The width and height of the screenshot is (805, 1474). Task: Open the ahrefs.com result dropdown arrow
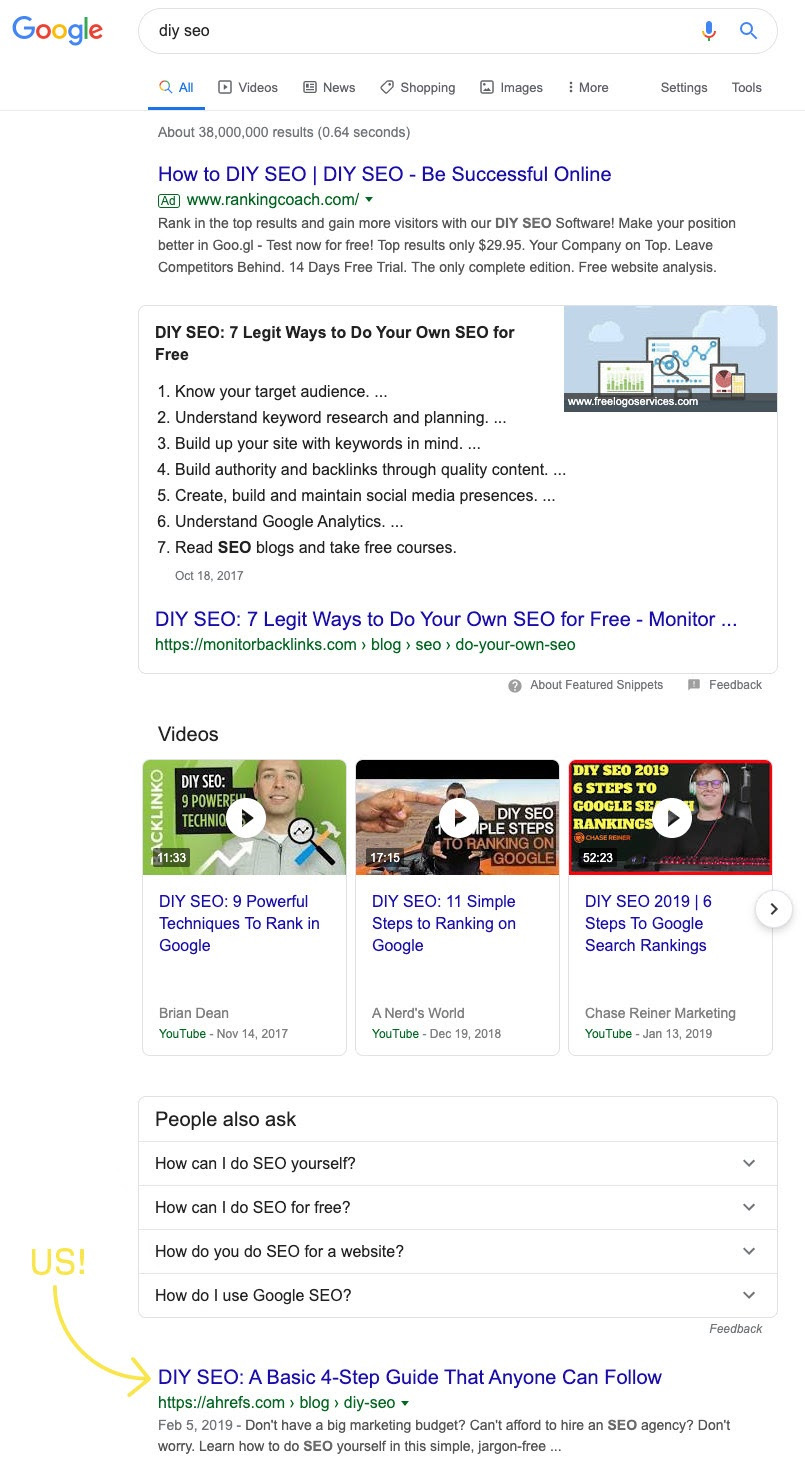(x=405, y=1403)
